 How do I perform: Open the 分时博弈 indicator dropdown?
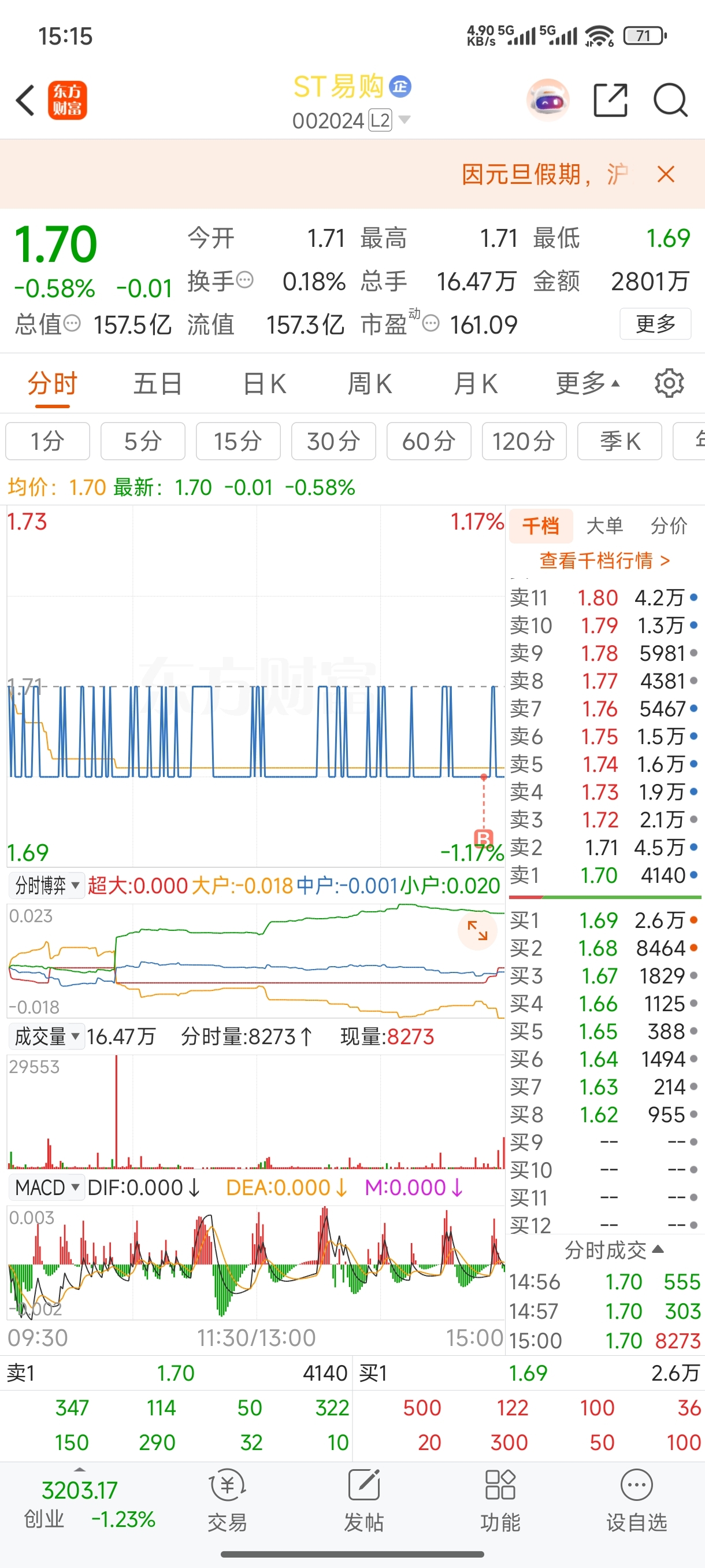[47, 885]
